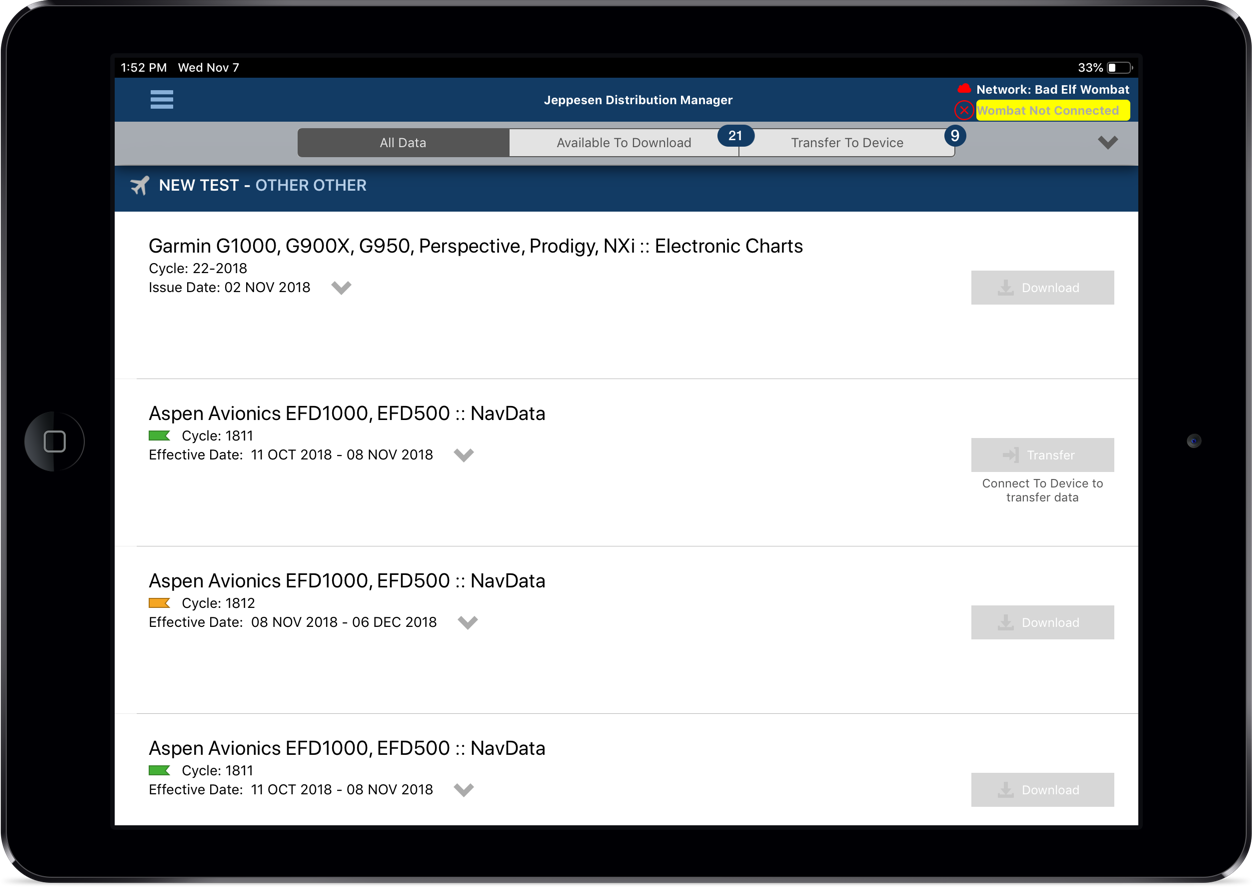Open the hamburger menu
Screen dimensions: 1253x888
tap(162, 99)
